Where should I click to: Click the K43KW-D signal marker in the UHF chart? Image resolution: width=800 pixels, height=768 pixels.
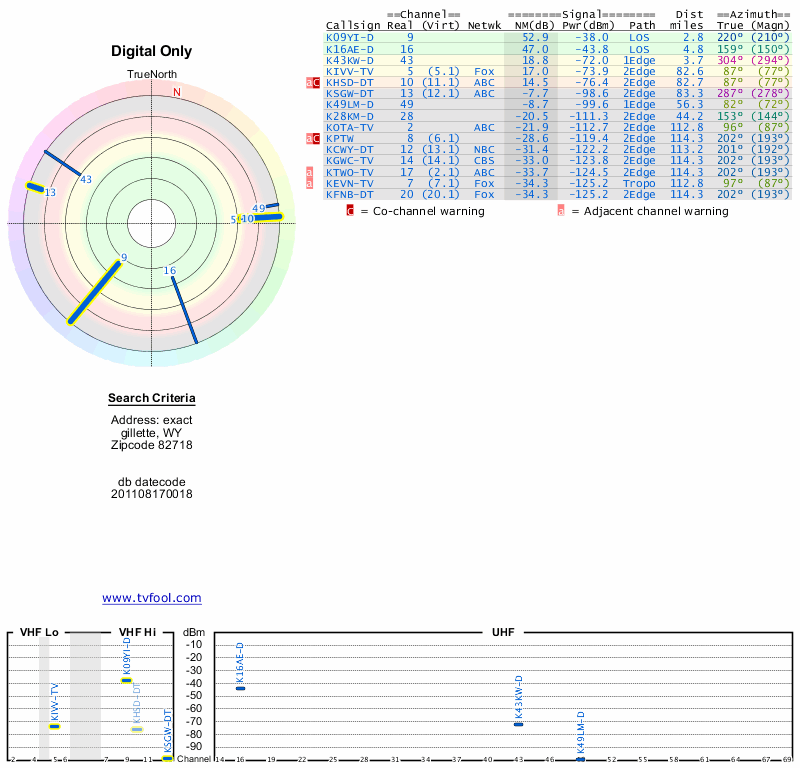(x=518, y=723)
